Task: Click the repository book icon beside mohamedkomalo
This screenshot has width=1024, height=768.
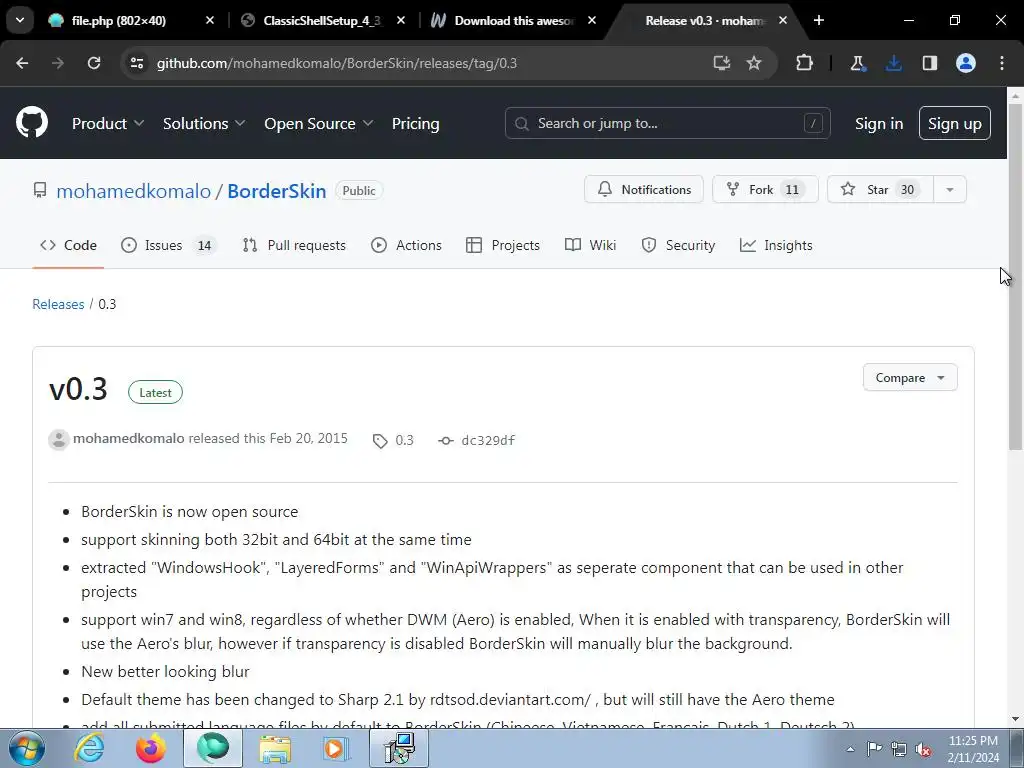Action: click(x=40, y=190)
